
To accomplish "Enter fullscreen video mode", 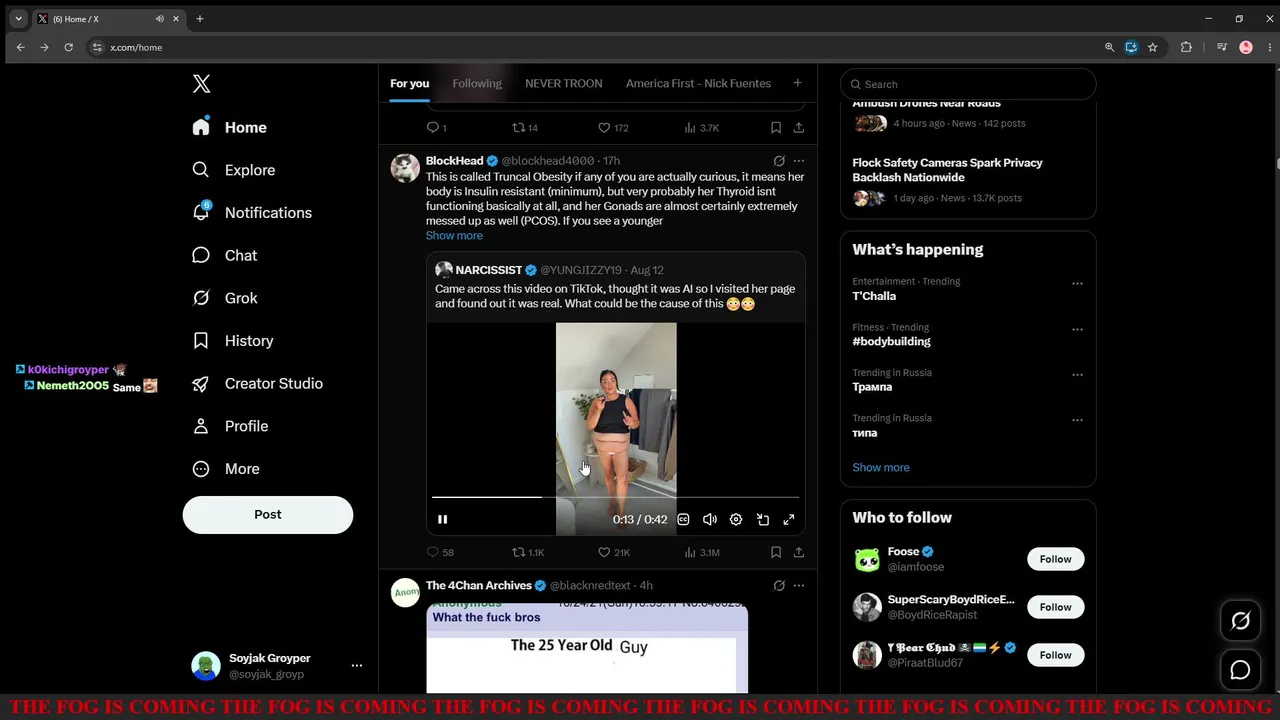I will [789, 520].
